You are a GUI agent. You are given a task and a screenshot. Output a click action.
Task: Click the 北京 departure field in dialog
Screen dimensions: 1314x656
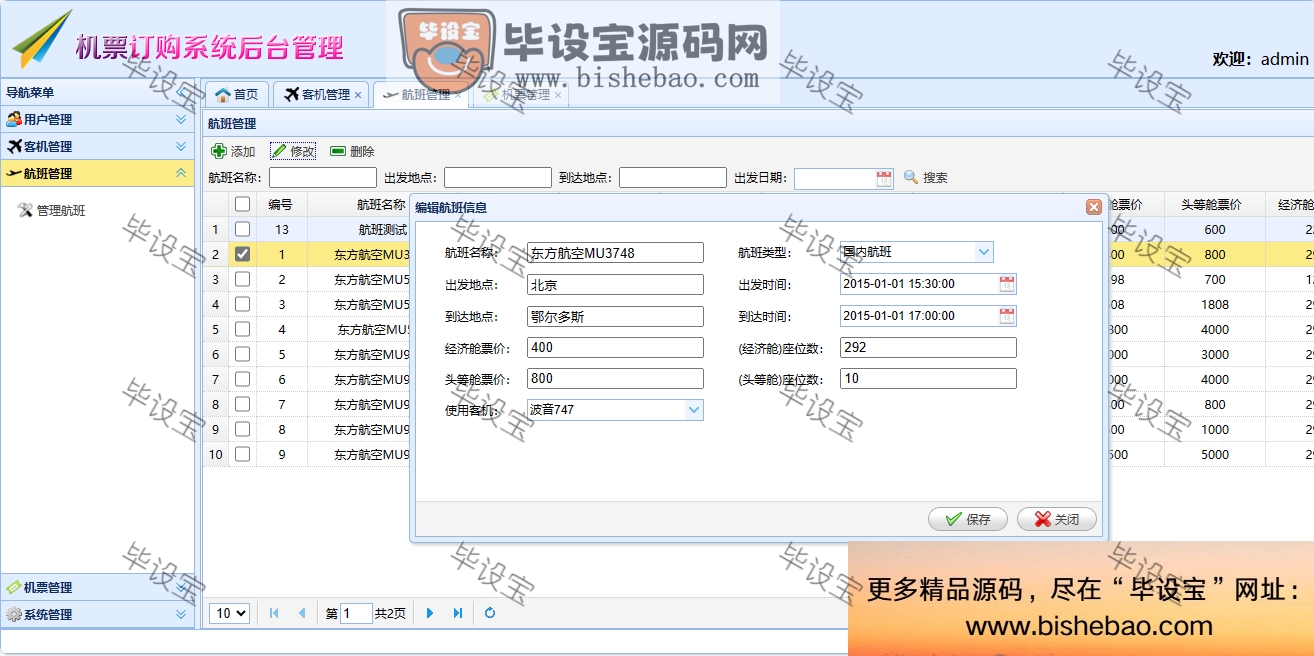click(615, 285)
